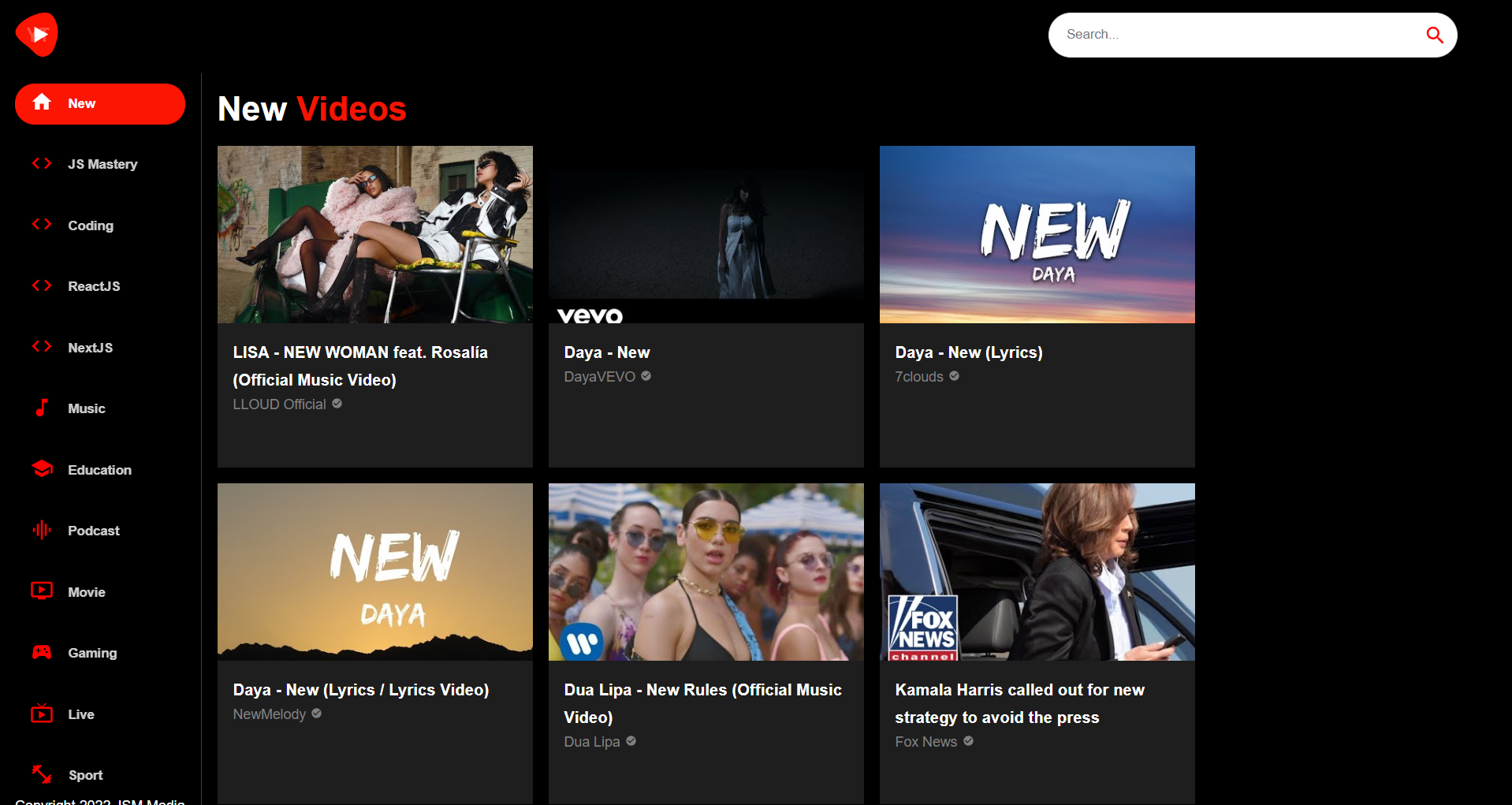Screen dimensions: 1512x805
Task: Select the New category in sidebar
Action: [100, 104]
